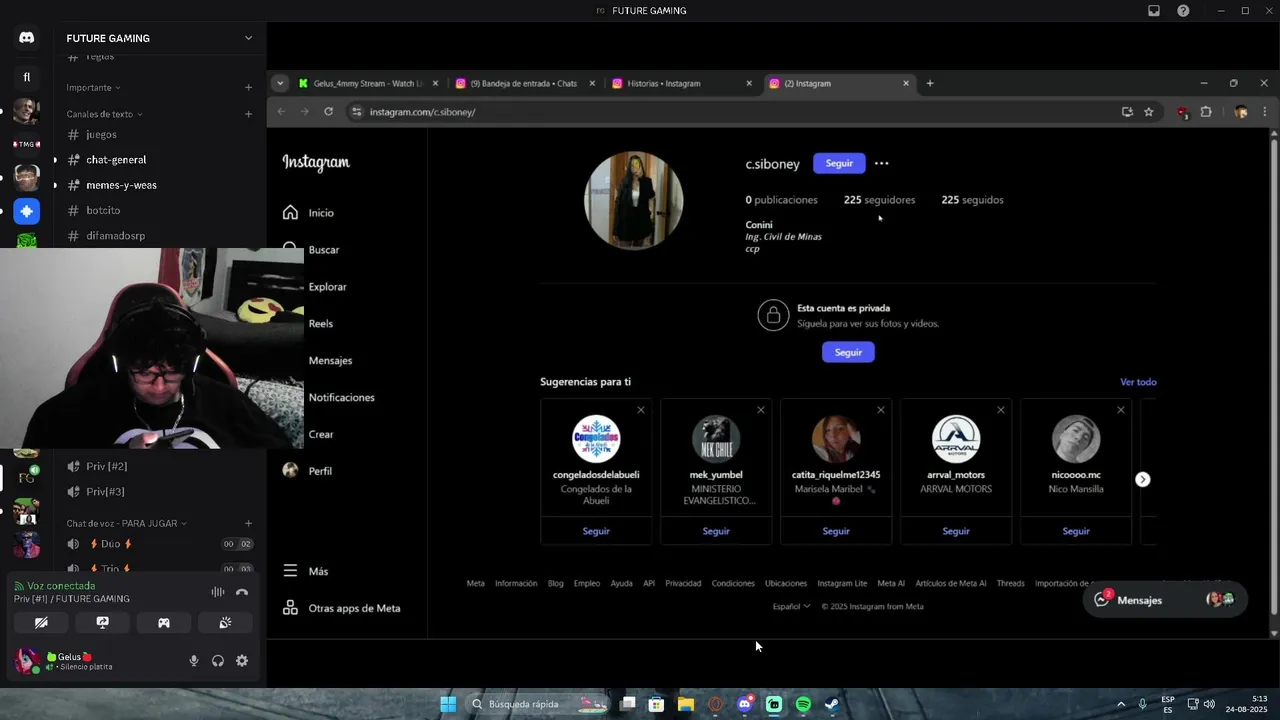
Task: Open Crear in Instagram sidebar
Action: tap(321, 435)
